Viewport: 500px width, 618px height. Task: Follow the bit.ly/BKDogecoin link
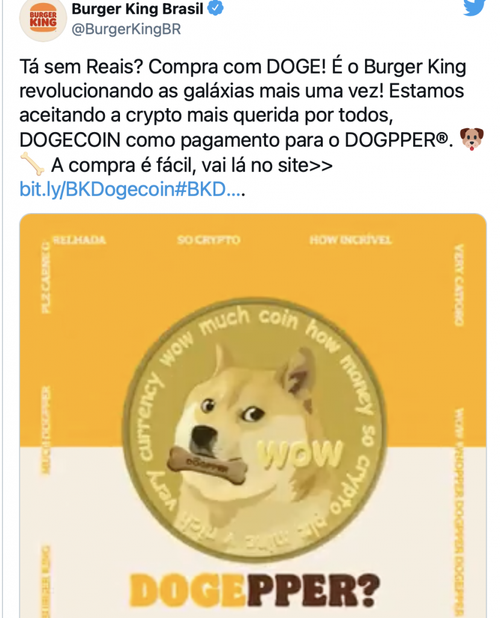(x=130, y=190)
